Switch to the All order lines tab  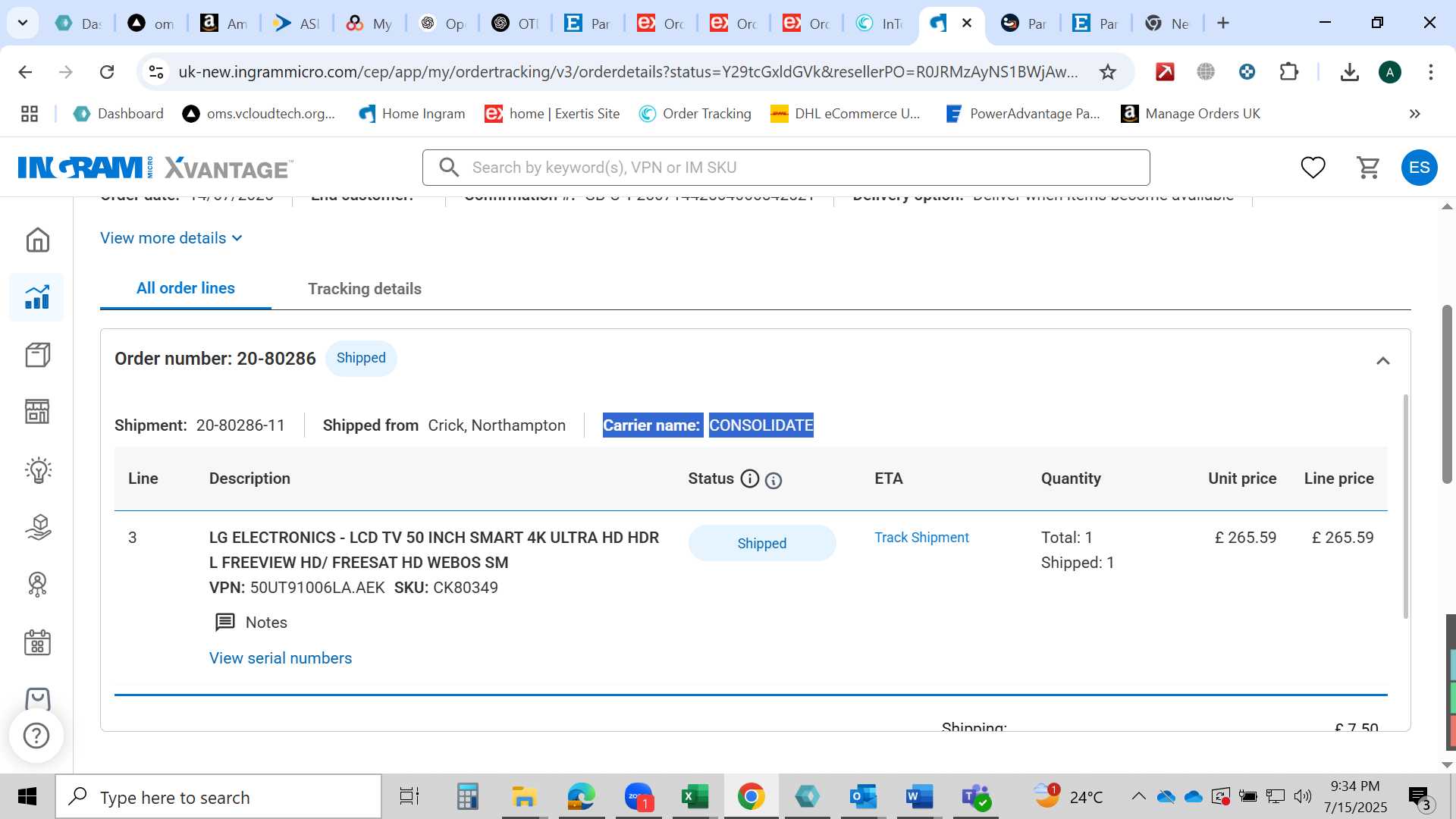(x=186, y=288)
